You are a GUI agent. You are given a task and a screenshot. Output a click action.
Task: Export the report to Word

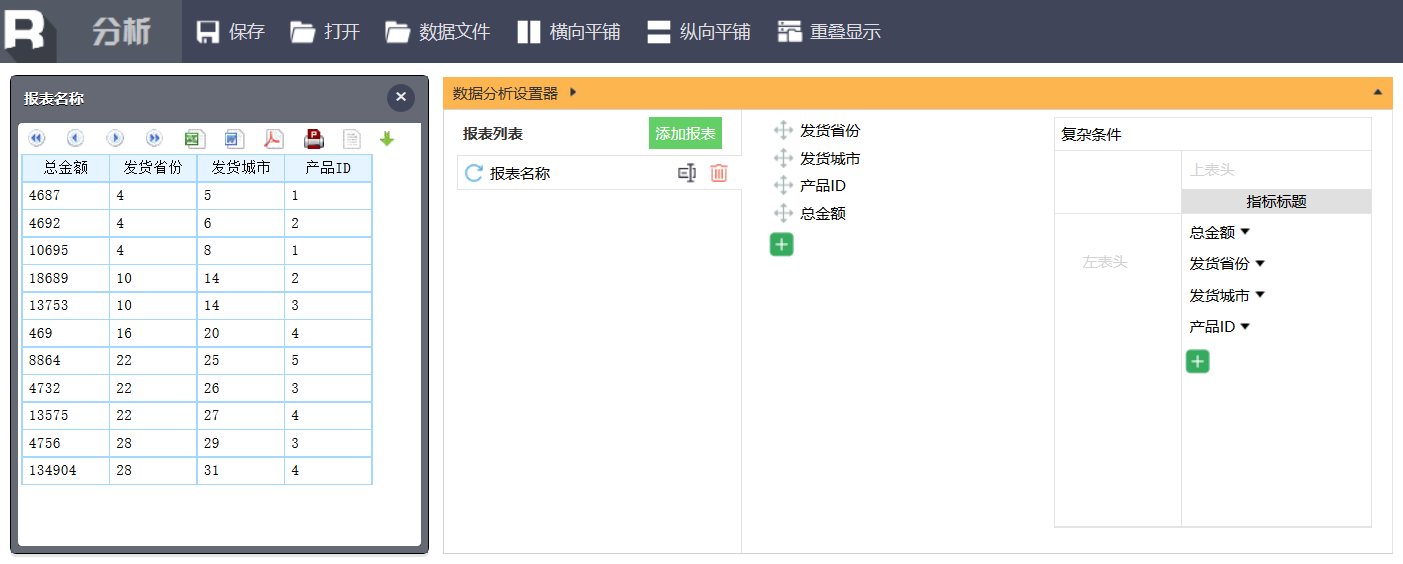tap(234, 138)
